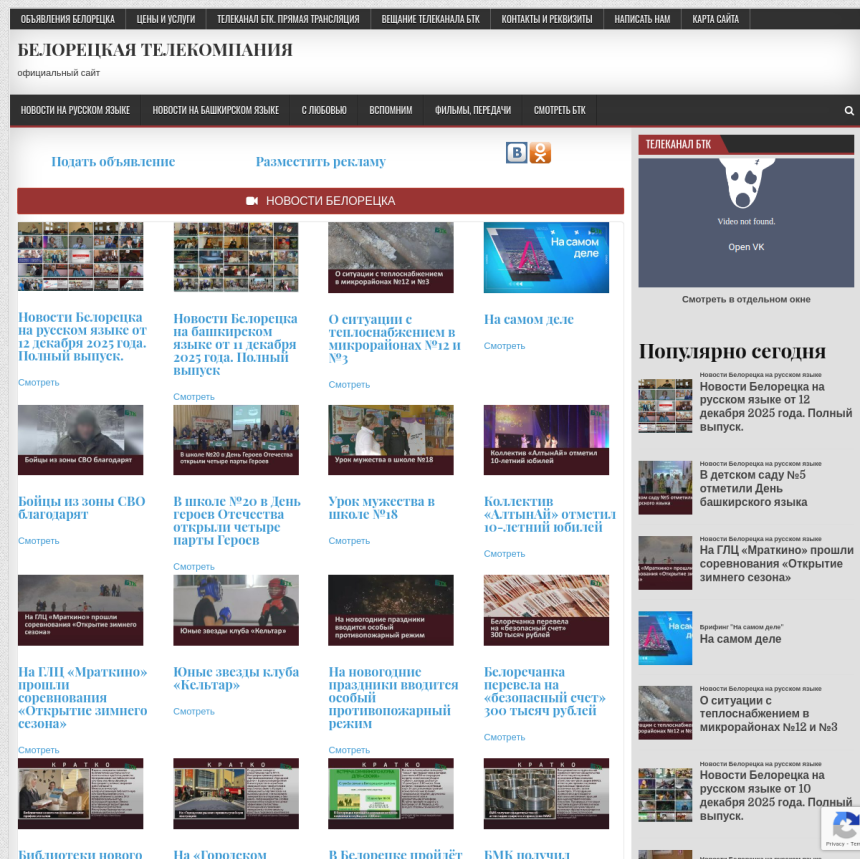Open sidebar item На ГЛЦ «Мраткино» прошли соревнования
This screenshot has width=860, height=859.
(776, 563)
